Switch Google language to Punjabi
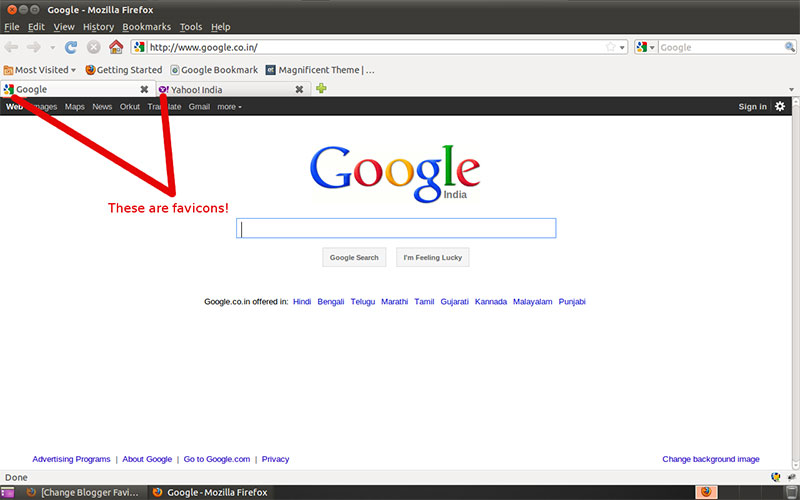Screen dimensions: 800x500 coord(572,302)
